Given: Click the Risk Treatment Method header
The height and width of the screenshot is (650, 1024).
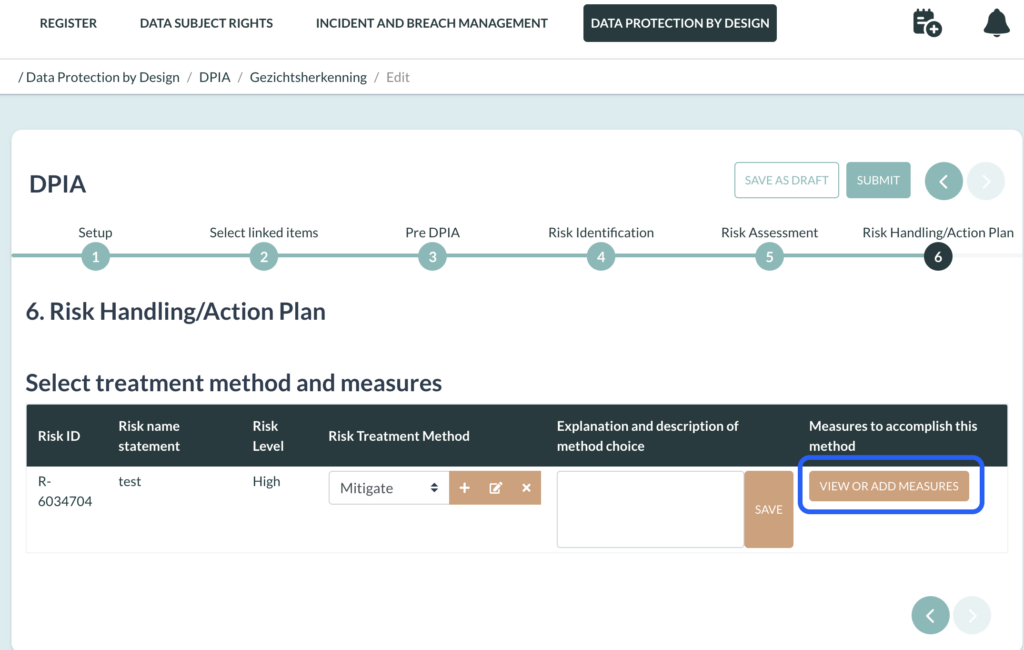Looking at the screenshot, I should 399,436.
